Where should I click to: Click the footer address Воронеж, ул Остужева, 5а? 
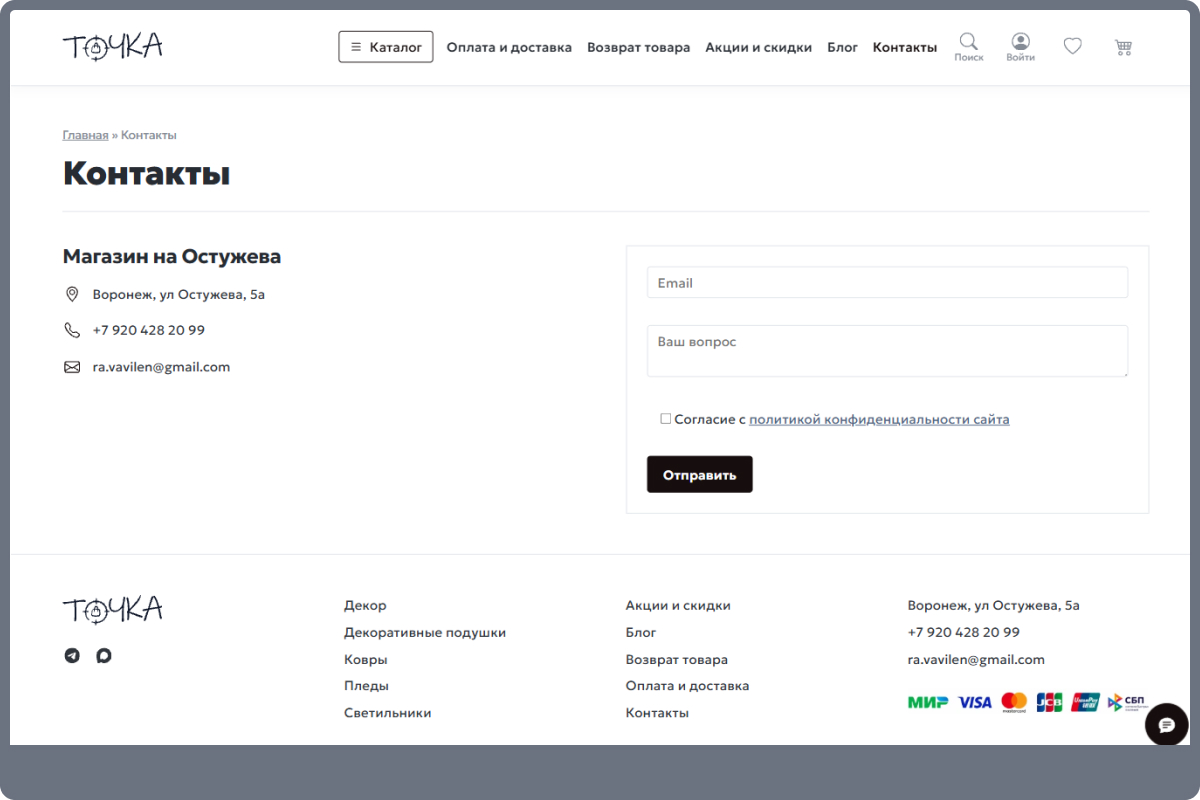point(994,606)
